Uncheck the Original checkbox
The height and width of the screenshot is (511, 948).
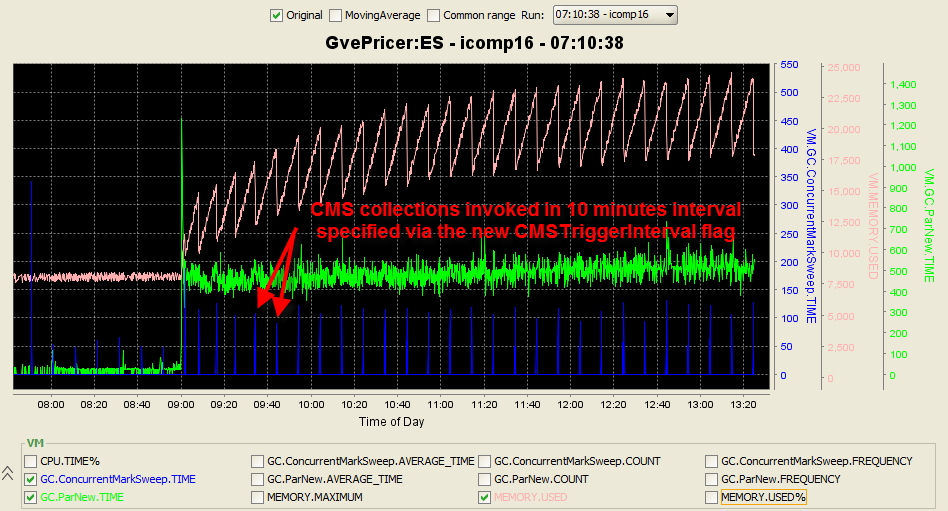[277, 15]
